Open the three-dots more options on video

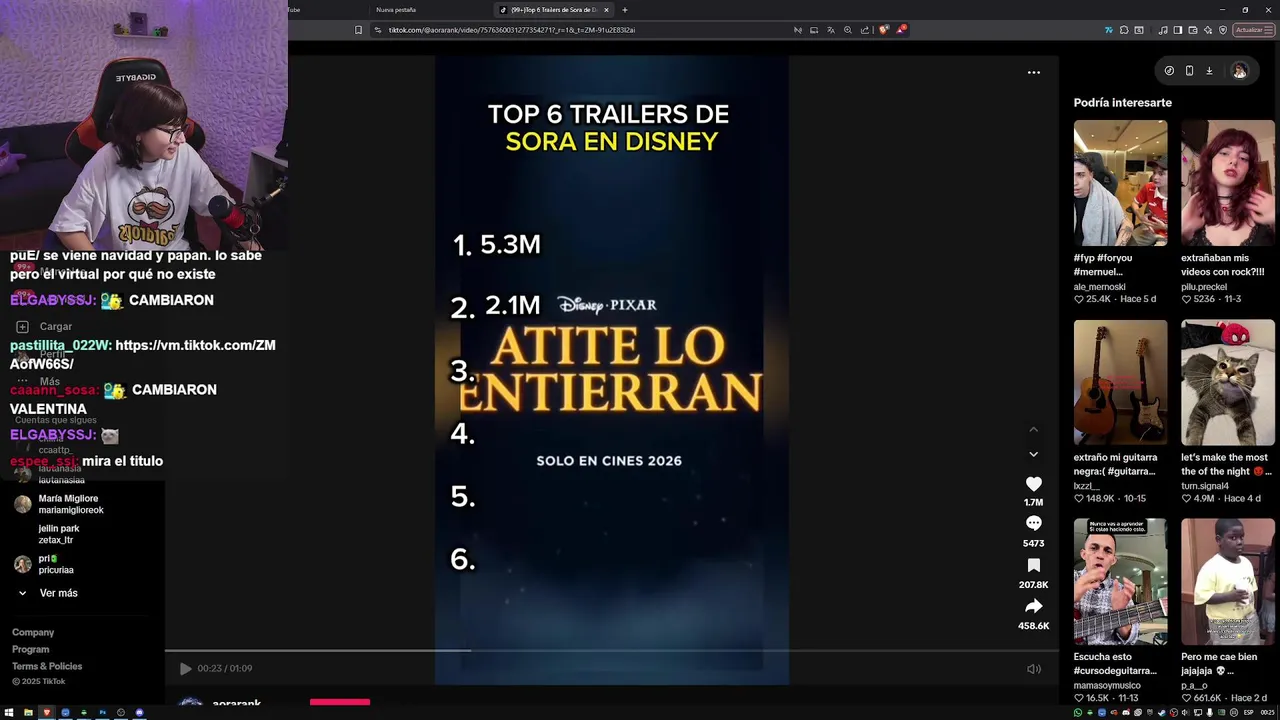(x=1034, y=72)
